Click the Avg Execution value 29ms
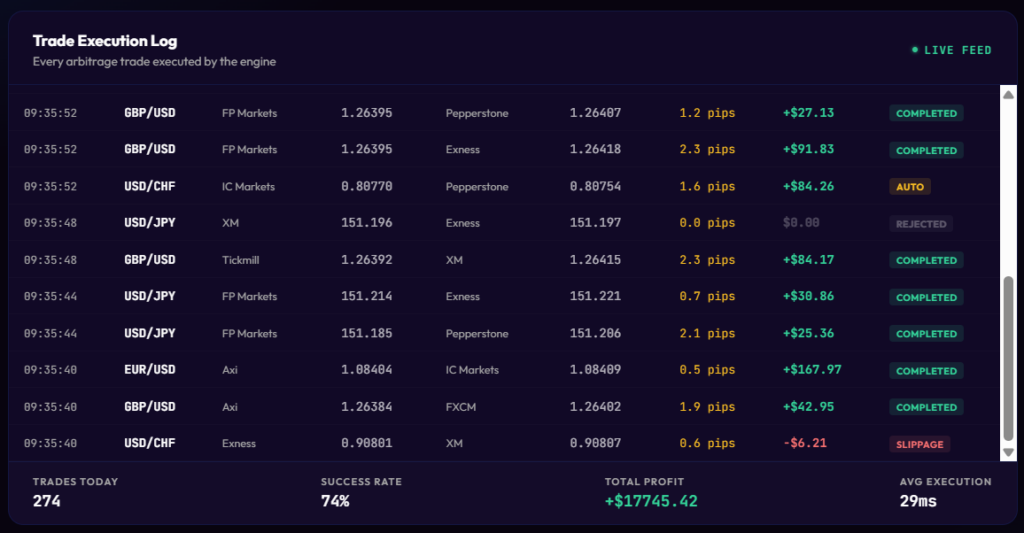 pos(918,501)
